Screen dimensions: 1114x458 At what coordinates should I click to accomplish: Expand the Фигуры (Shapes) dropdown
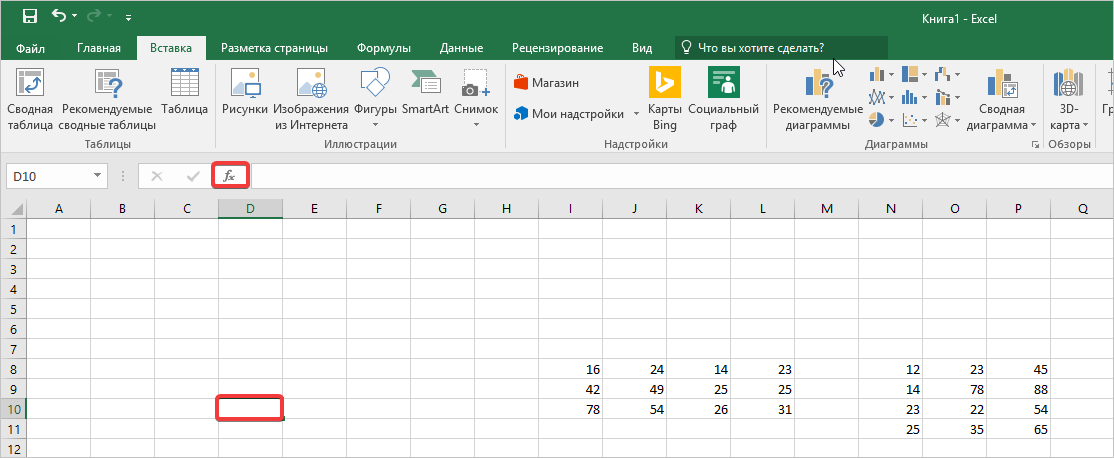375,125
